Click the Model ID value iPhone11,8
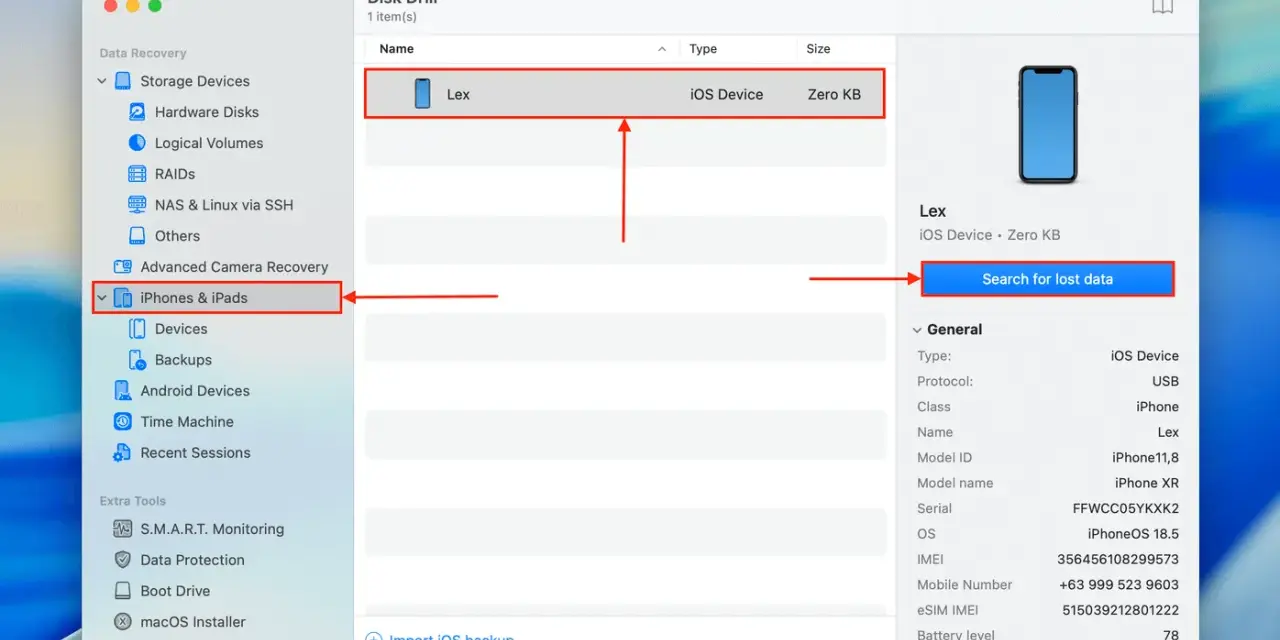The height and width of the screenshot is (640, 1280). click(1145, 458)
